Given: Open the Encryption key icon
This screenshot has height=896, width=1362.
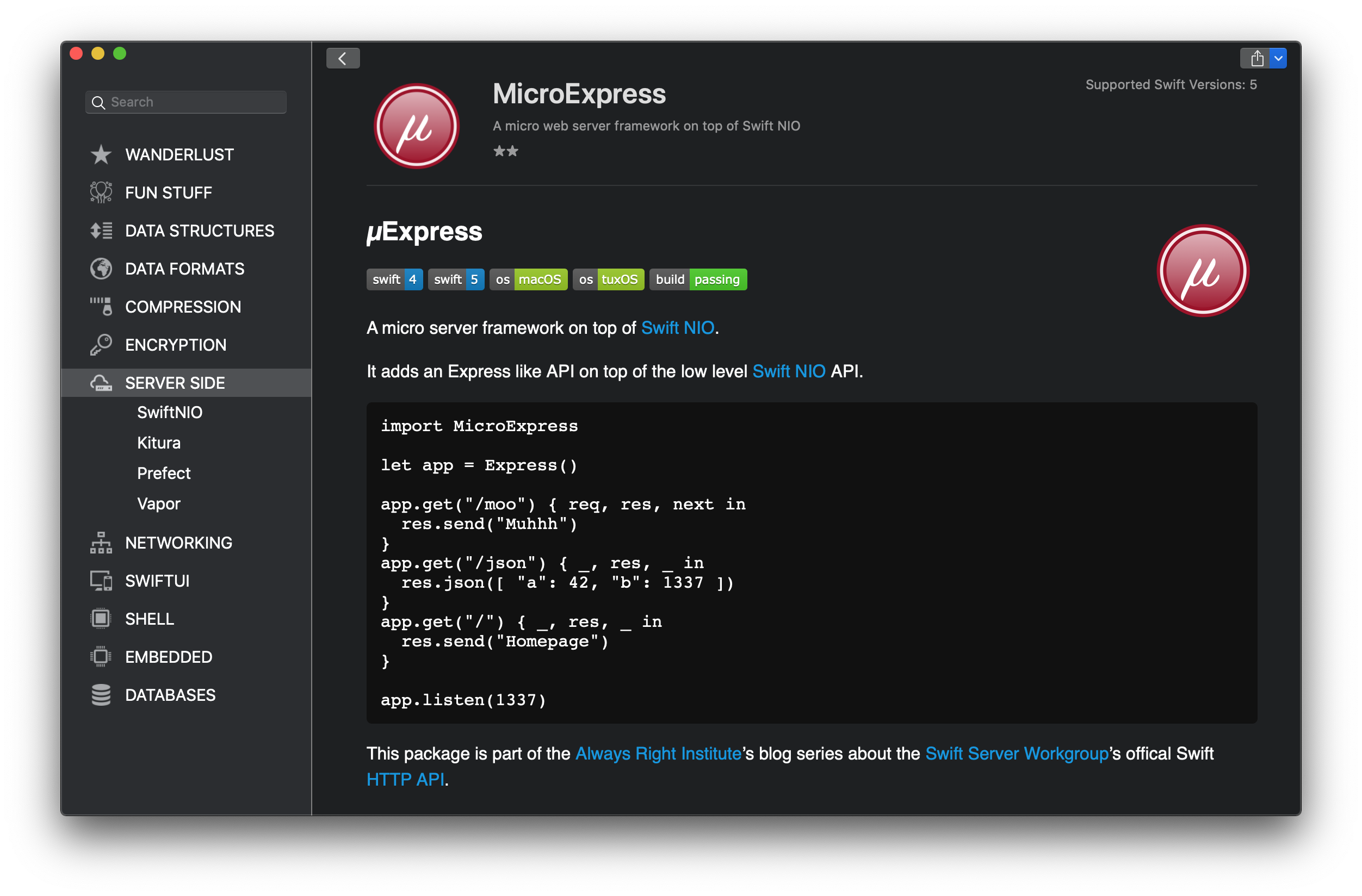Looking at the screenshot, I should click(x=101, y=345).
